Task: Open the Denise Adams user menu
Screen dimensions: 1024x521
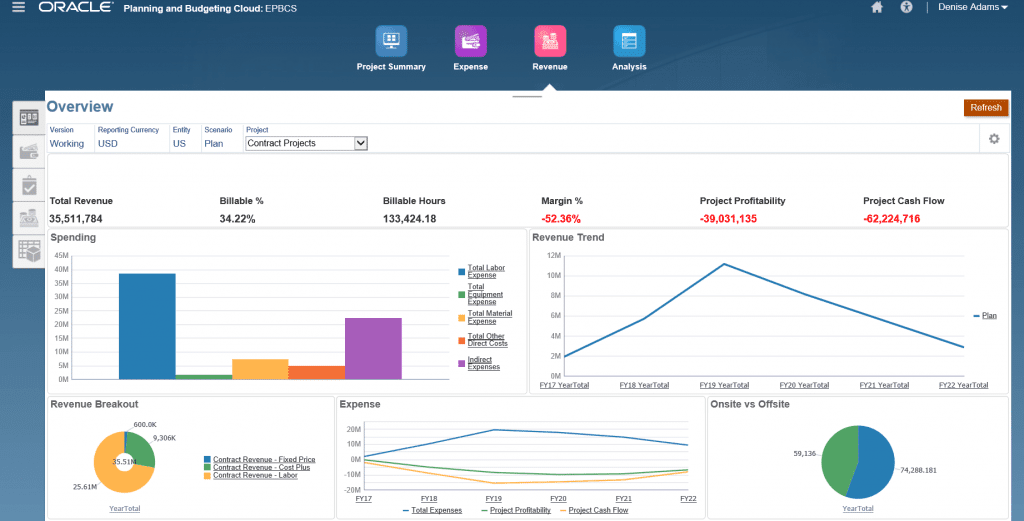Action: pos(973,8)
